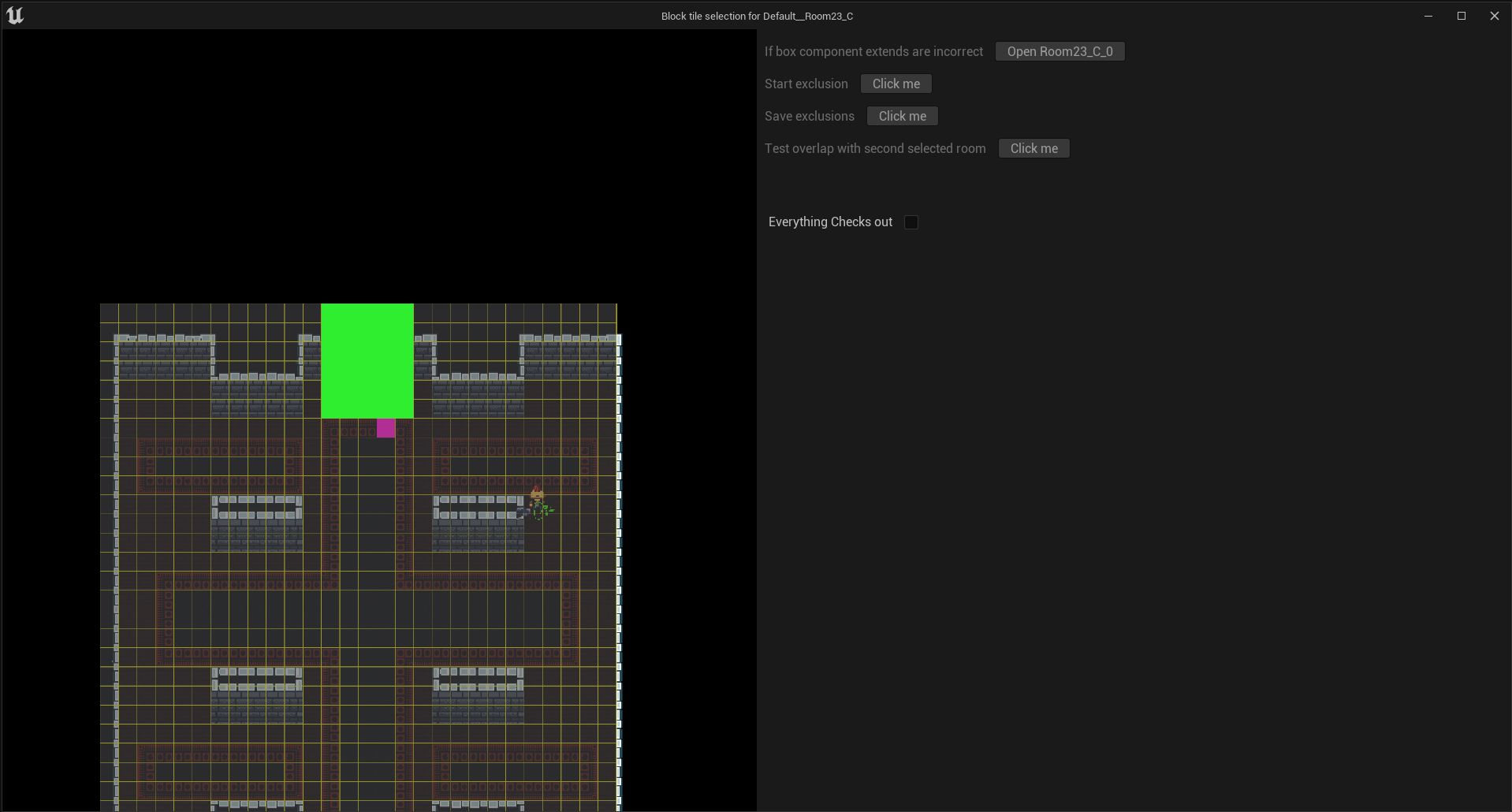Screen dimensions: 1512x812
Task: Minimize the Block tile selection window
Action: (x=1428, y=16)
